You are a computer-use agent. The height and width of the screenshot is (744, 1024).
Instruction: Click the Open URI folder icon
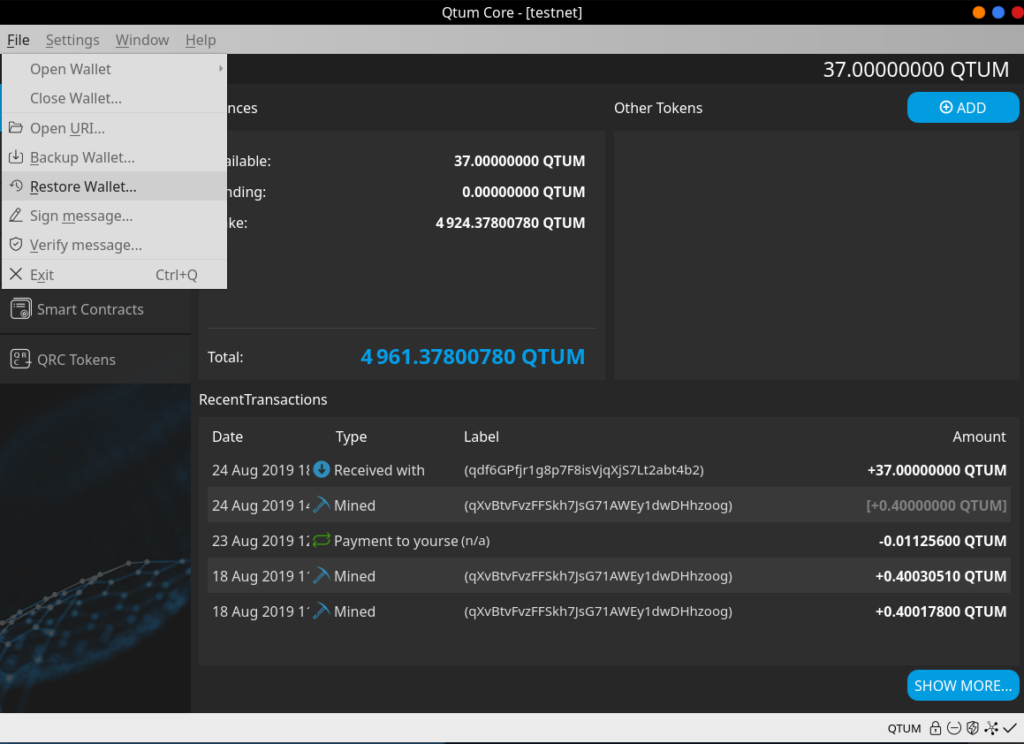click(16, 127)
